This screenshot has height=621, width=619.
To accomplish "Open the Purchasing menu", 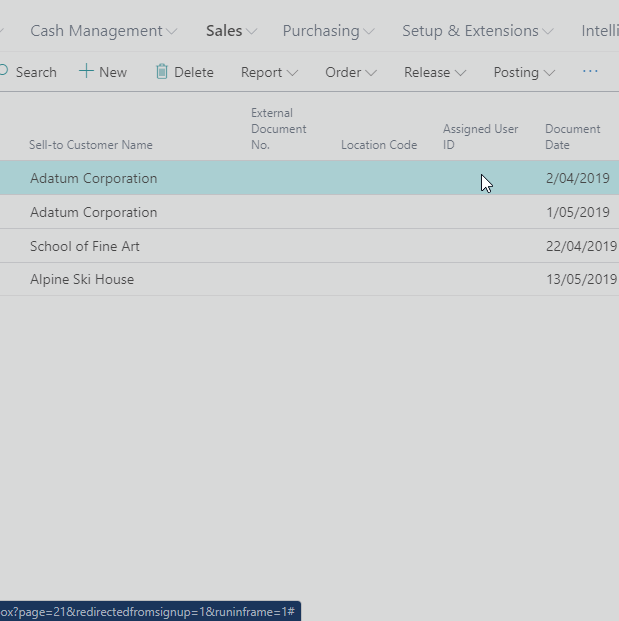I will (328, 31).
